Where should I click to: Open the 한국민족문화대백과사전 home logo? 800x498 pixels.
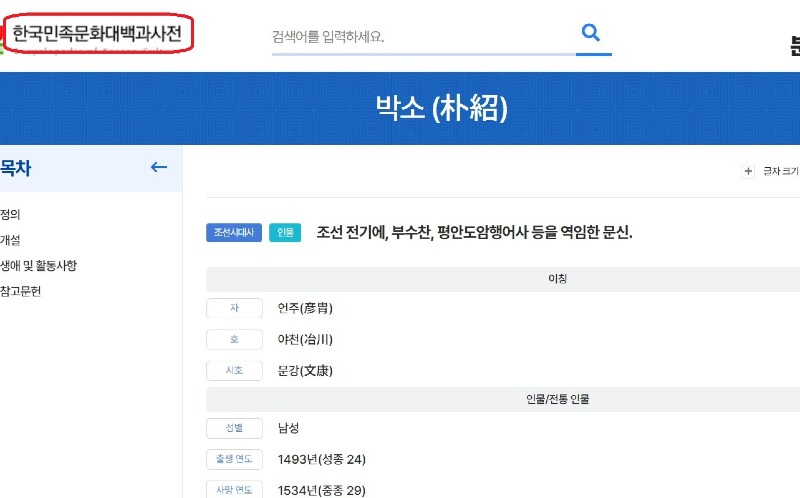click(97, 34)
